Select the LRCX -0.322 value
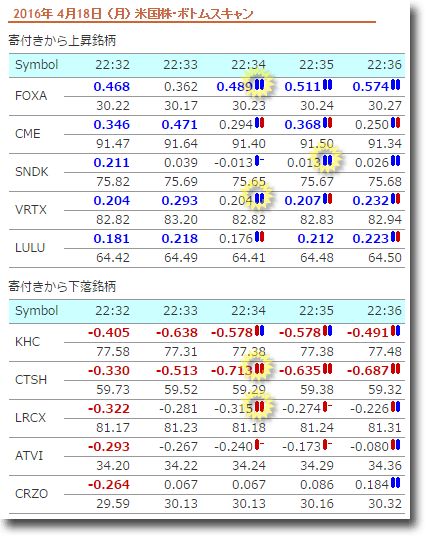 click(x=109, y=408)
